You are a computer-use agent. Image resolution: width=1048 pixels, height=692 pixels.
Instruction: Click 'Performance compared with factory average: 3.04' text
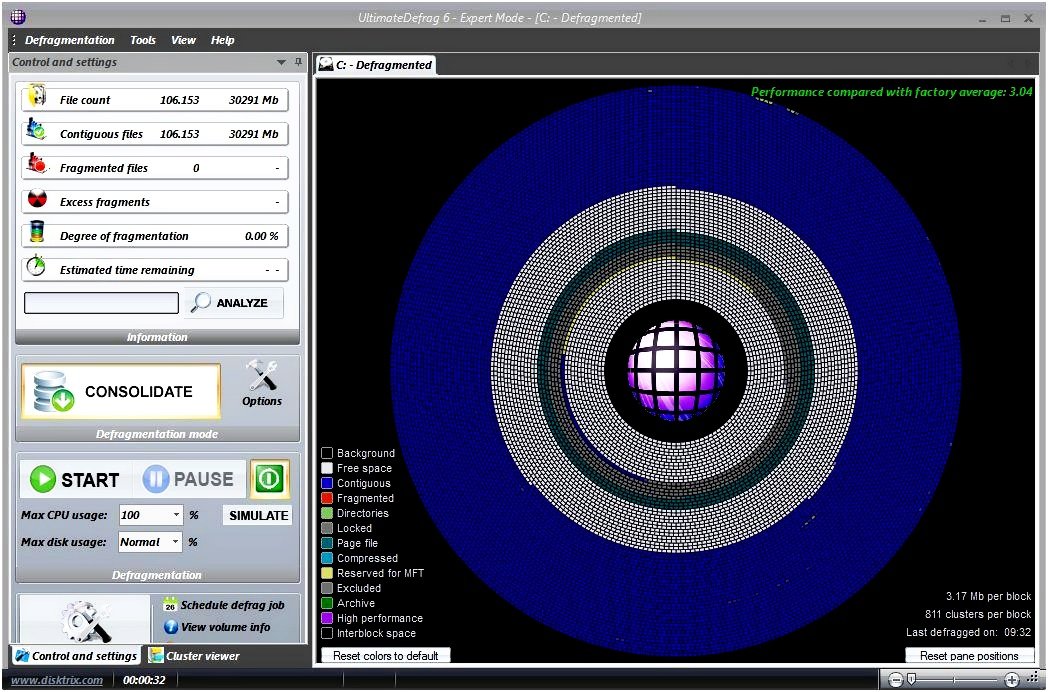[892, 92]
